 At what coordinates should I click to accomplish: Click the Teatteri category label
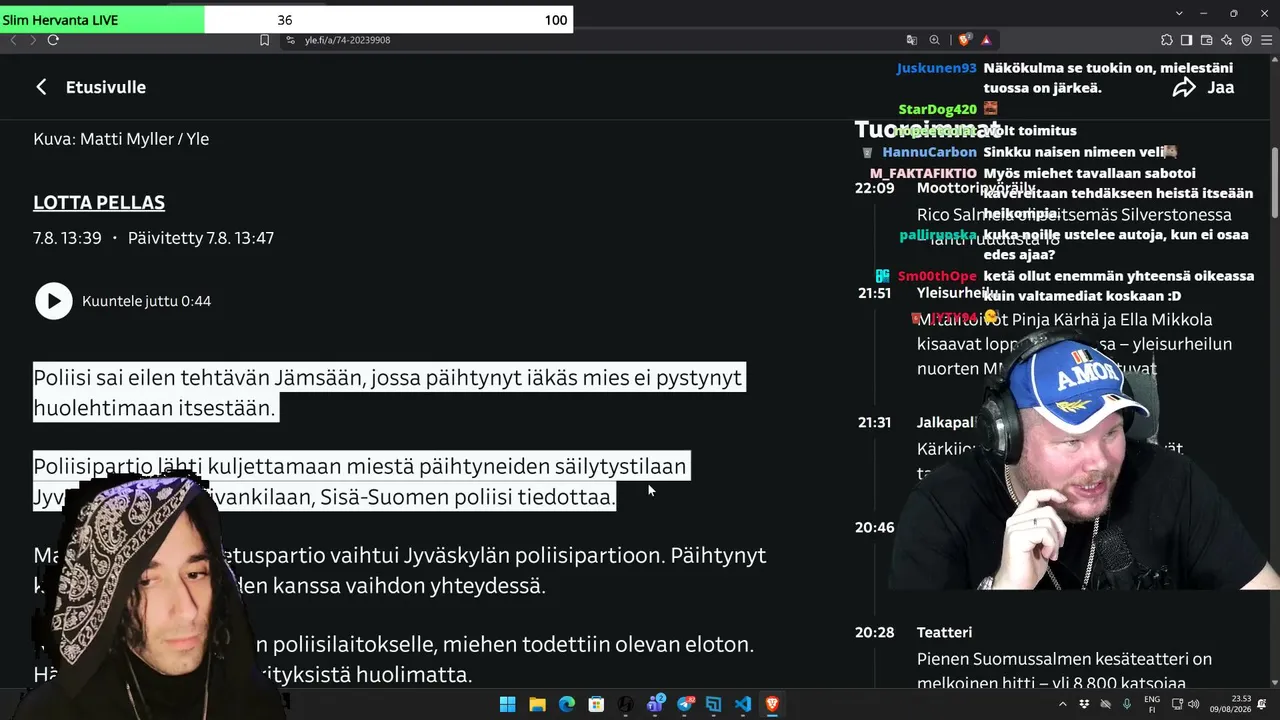(944, 632)
